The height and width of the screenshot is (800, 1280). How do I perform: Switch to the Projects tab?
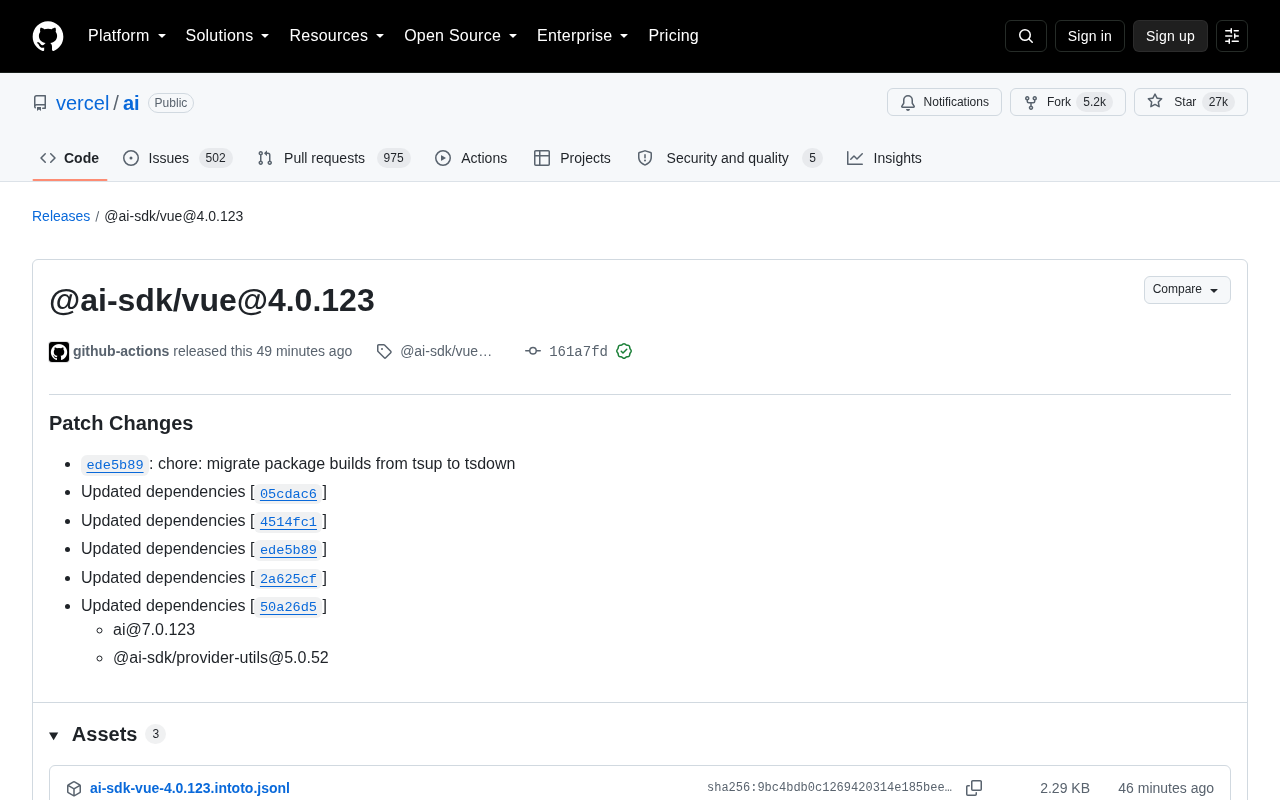[x=572, y=158]
